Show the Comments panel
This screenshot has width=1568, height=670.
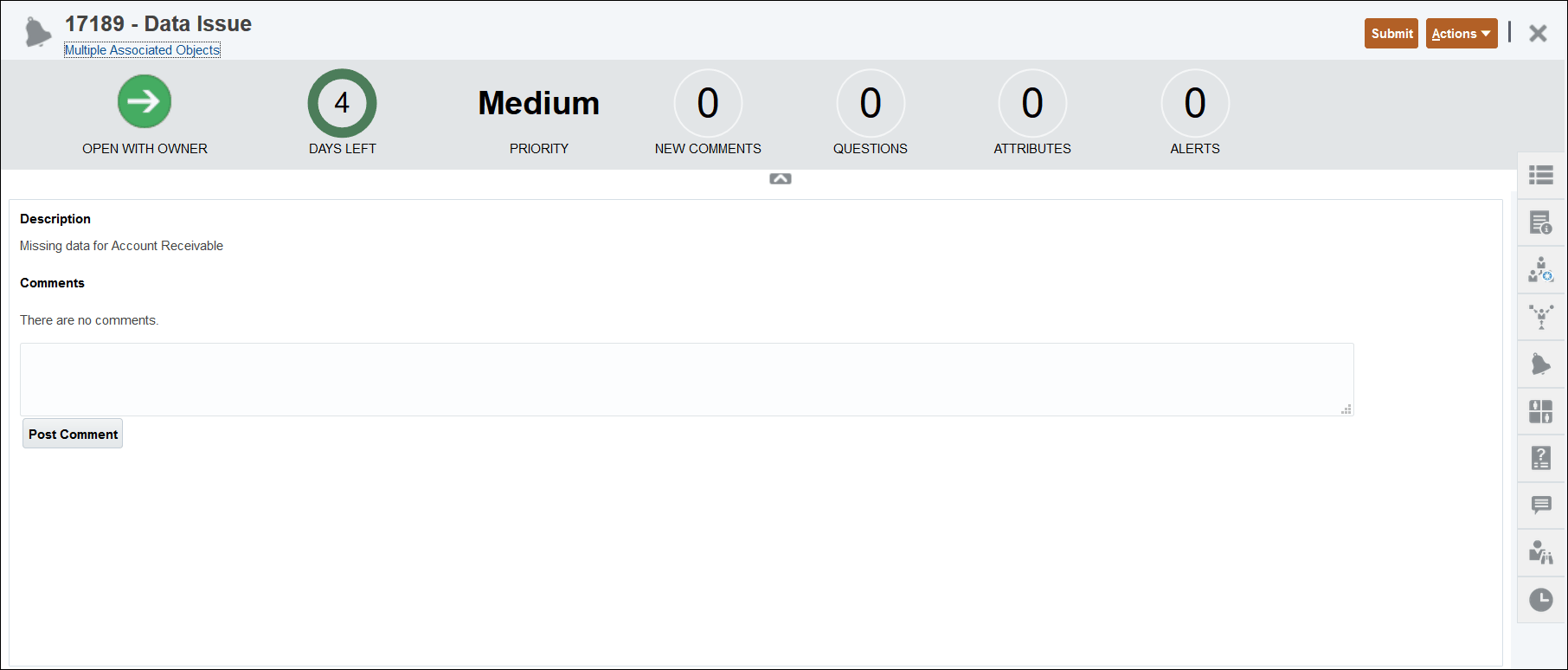tap(1541, 505)
